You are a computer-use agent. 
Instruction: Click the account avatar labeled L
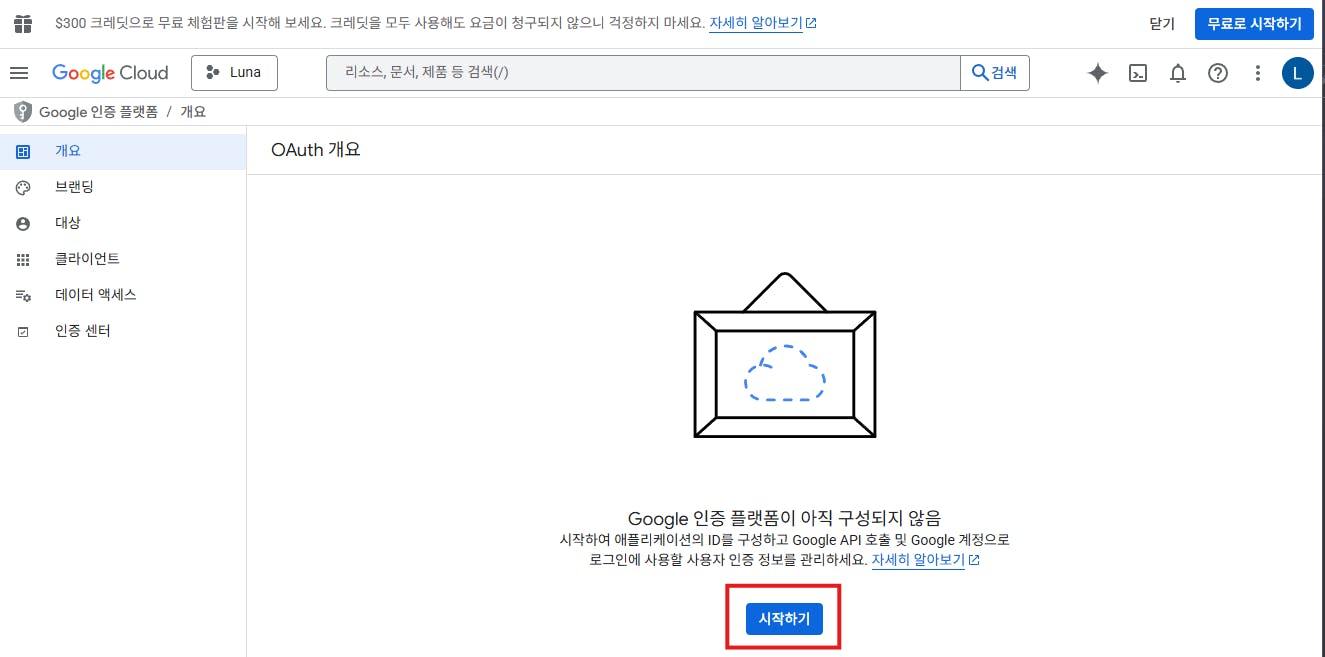click(1297, 73)
